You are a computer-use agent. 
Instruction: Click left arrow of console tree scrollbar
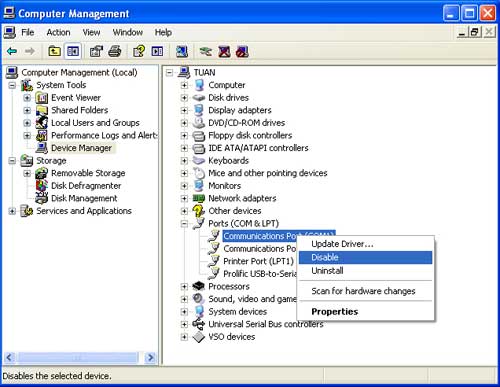coord(9,358)
